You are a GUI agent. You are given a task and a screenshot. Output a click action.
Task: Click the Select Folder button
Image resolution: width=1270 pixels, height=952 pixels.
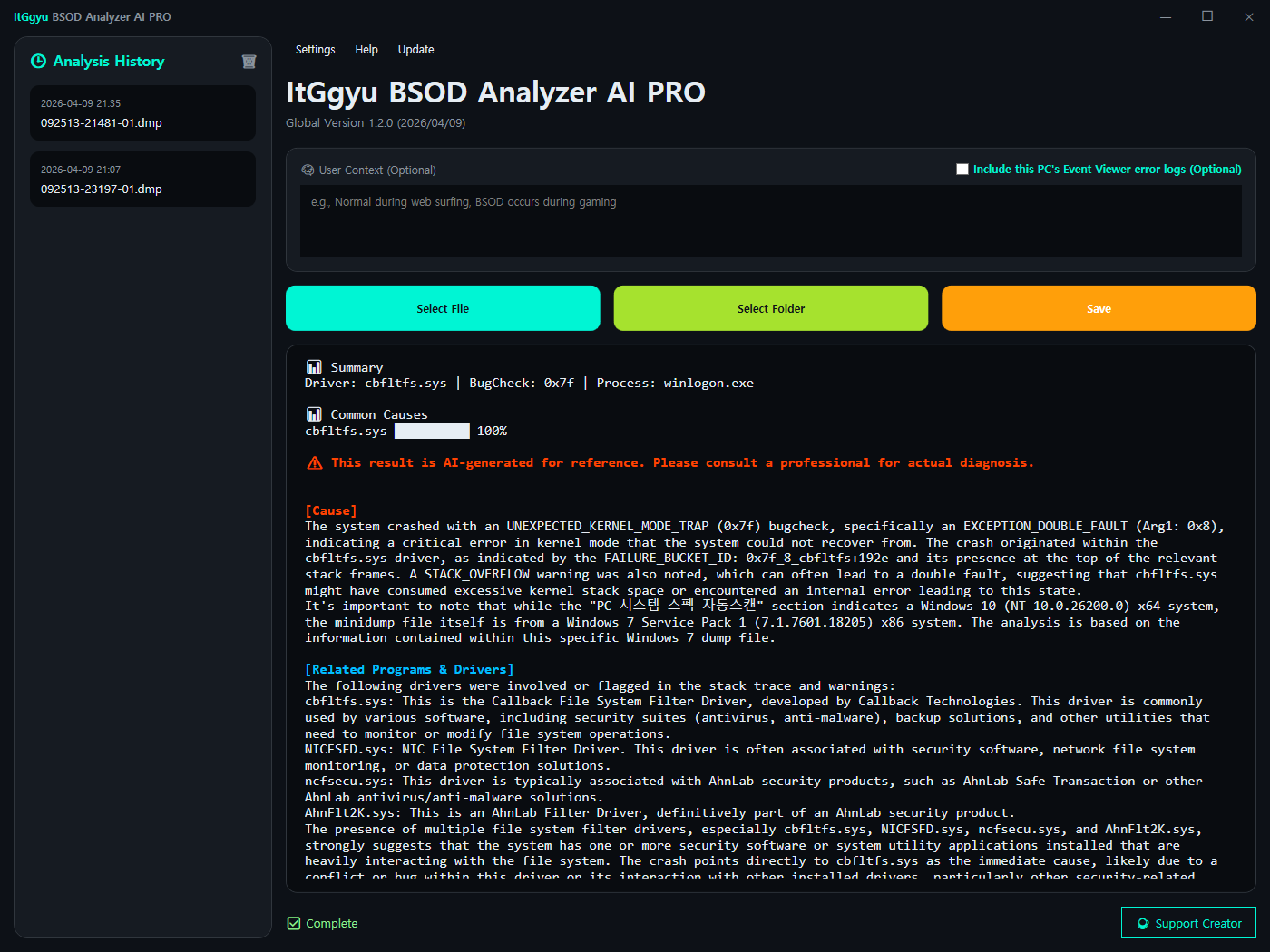[x=770, y=308]
